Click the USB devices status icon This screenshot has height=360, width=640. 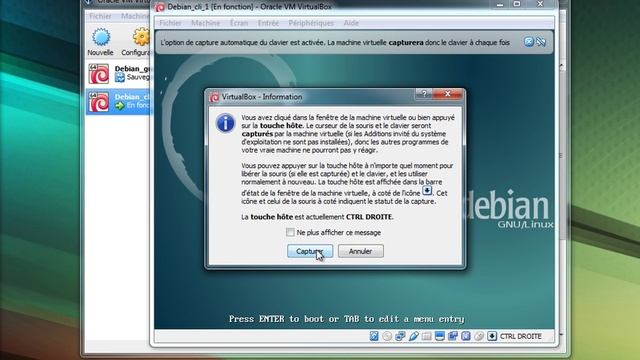point(413,336)
